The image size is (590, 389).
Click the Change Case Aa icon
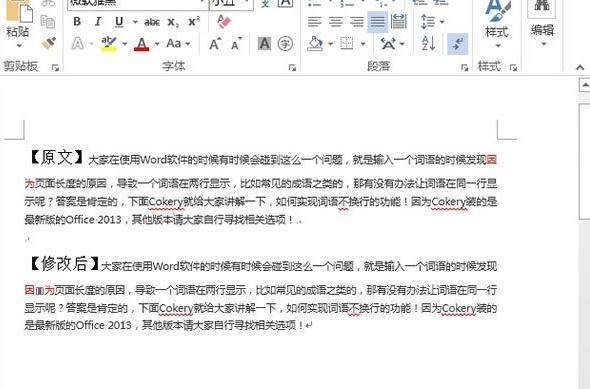[174, 43]
